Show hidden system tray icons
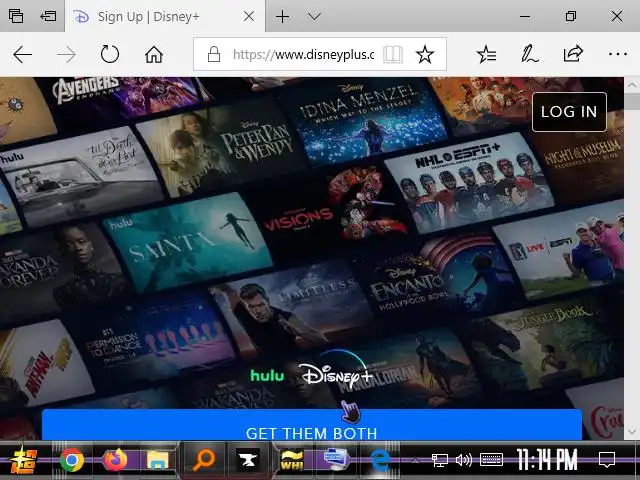Image resolution: width=640 pixels, height=480 pixels. point(415,461)
